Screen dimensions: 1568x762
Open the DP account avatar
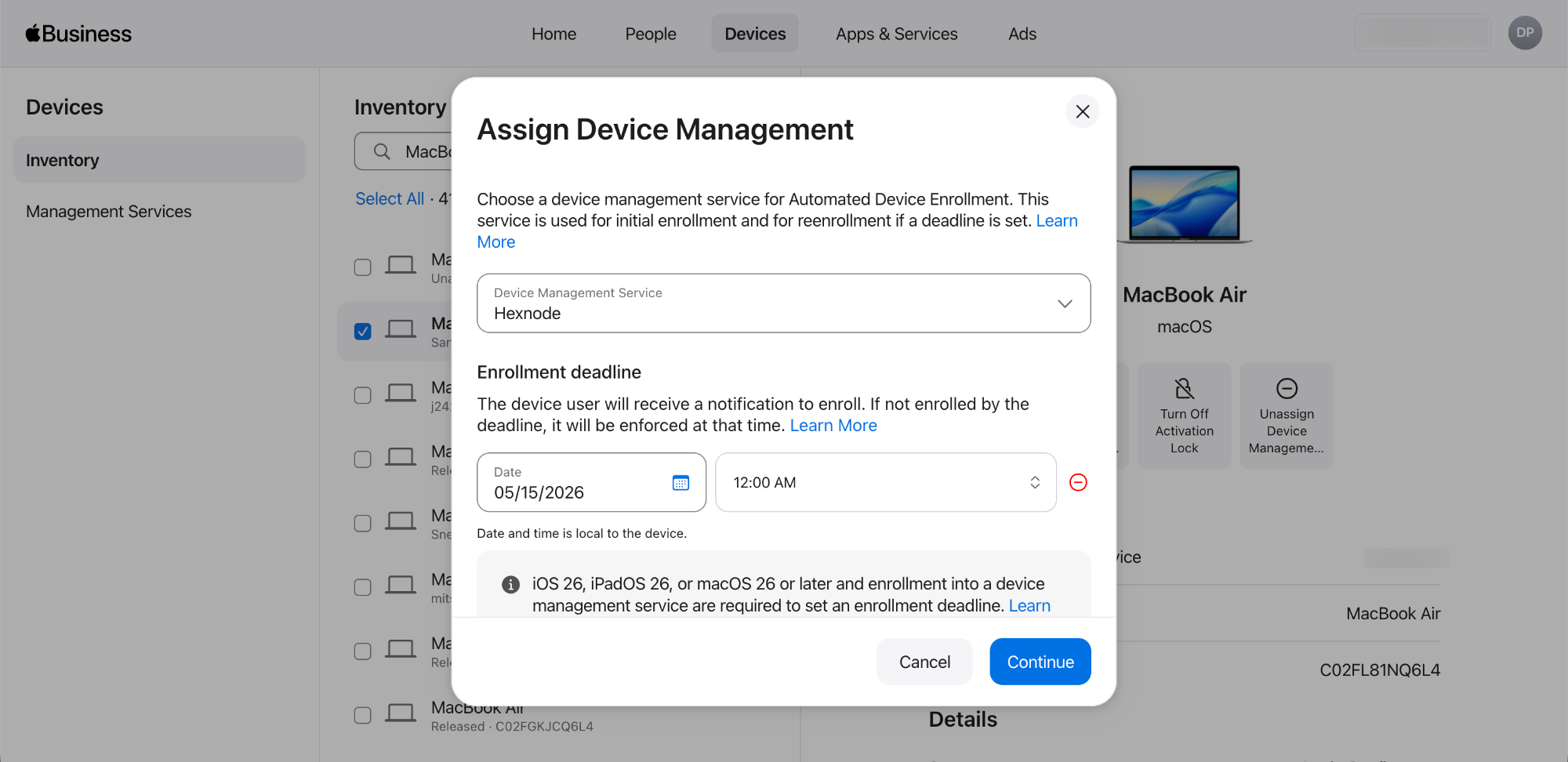click(1525, 33)
